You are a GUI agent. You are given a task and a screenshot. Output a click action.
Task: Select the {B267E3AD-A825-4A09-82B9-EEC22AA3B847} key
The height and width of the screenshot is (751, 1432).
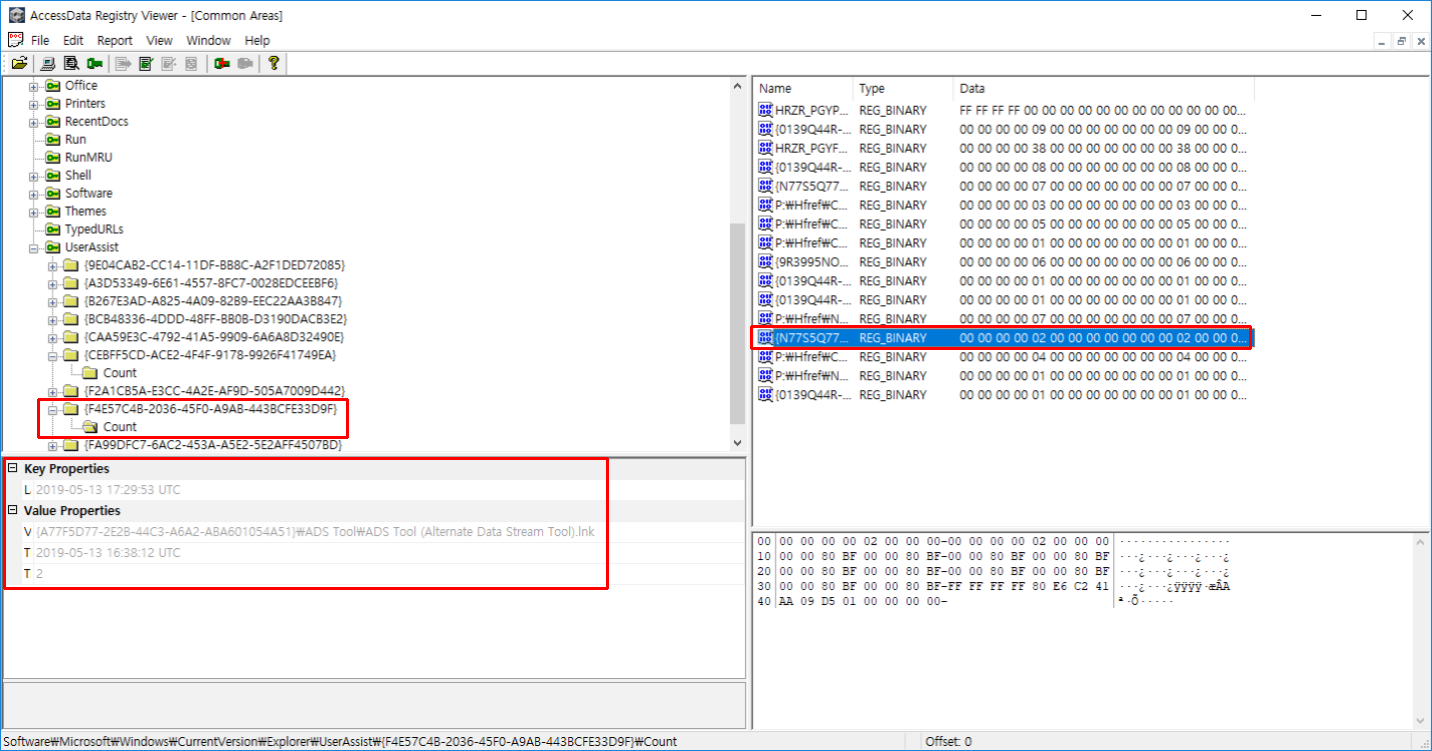[x=214, y=301]
